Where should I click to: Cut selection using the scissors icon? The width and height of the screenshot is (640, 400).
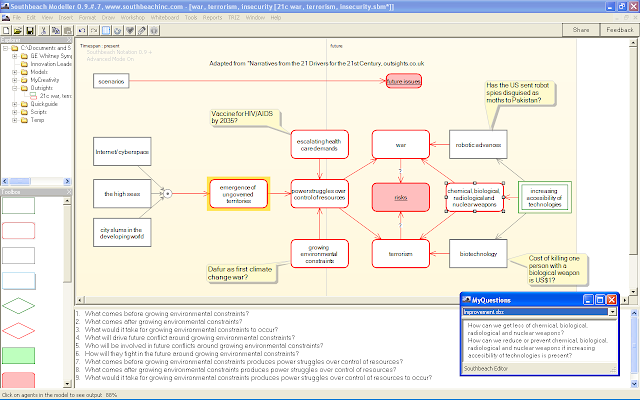pos(43,31)
